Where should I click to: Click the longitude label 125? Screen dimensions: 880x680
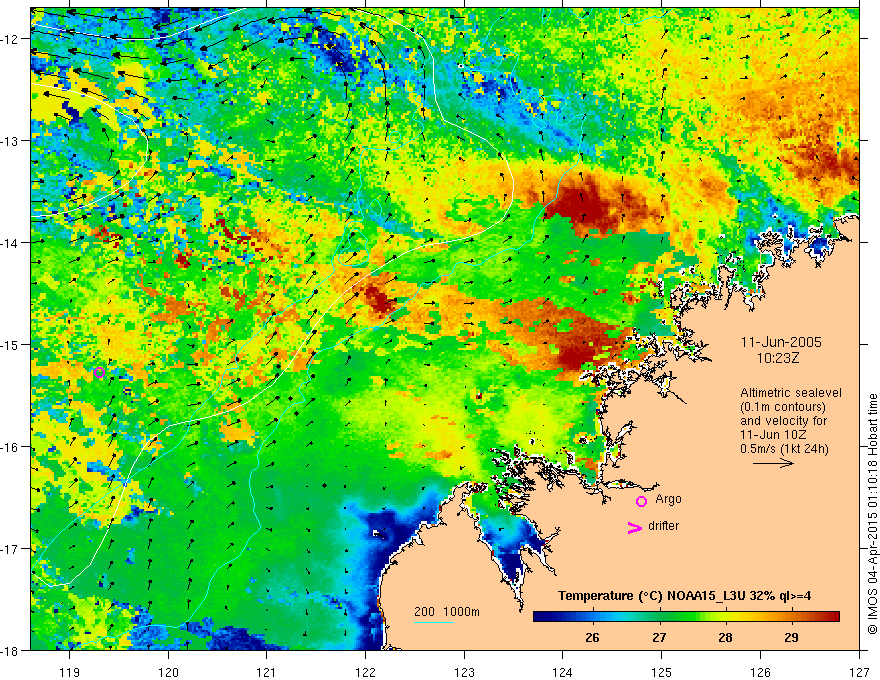pyautogui.click(x=662, y=672)
